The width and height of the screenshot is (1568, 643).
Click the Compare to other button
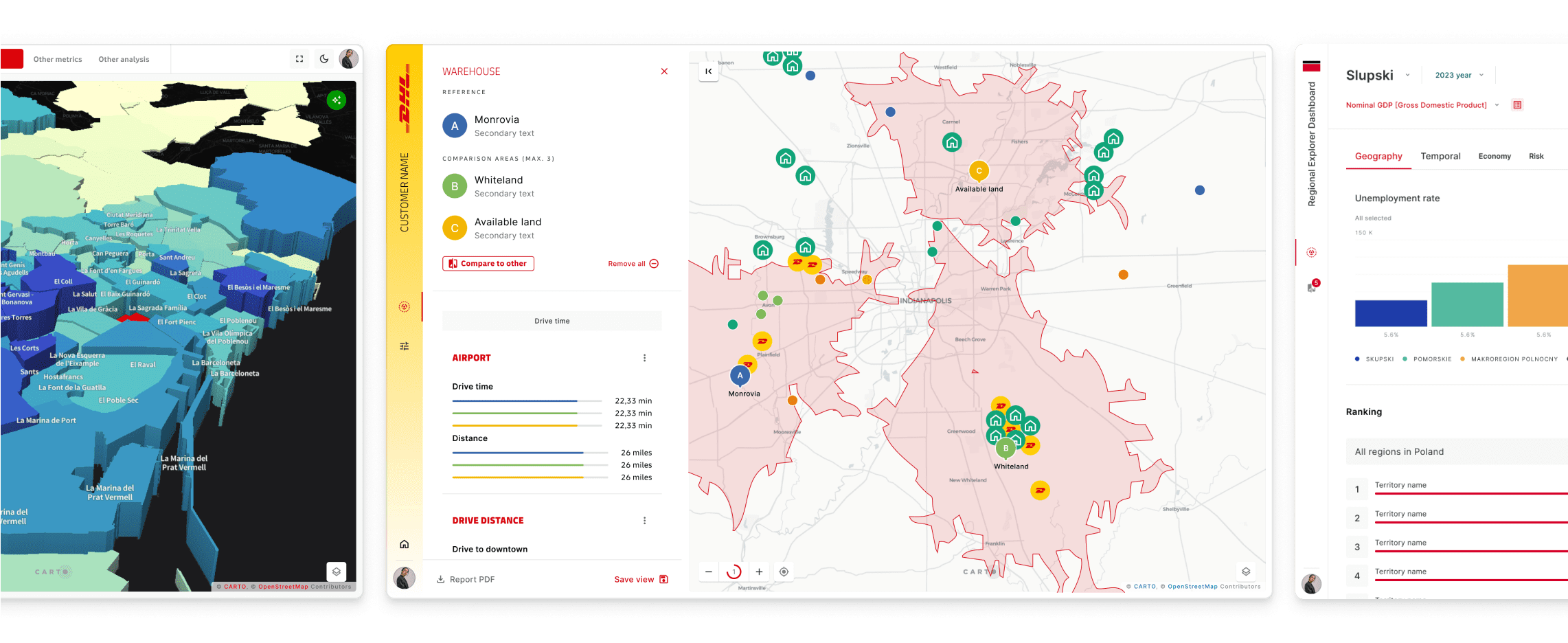pos(488,263)
